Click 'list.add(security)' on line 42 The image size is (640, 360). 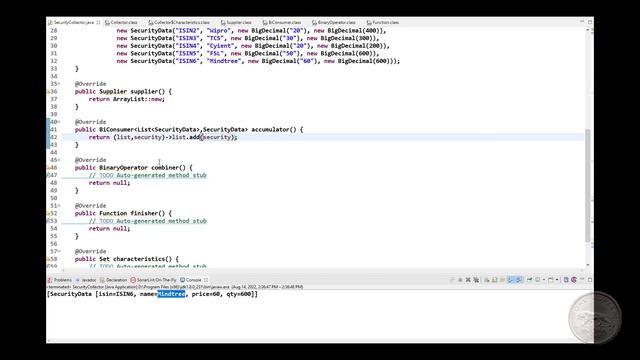(x=204, y=138)
